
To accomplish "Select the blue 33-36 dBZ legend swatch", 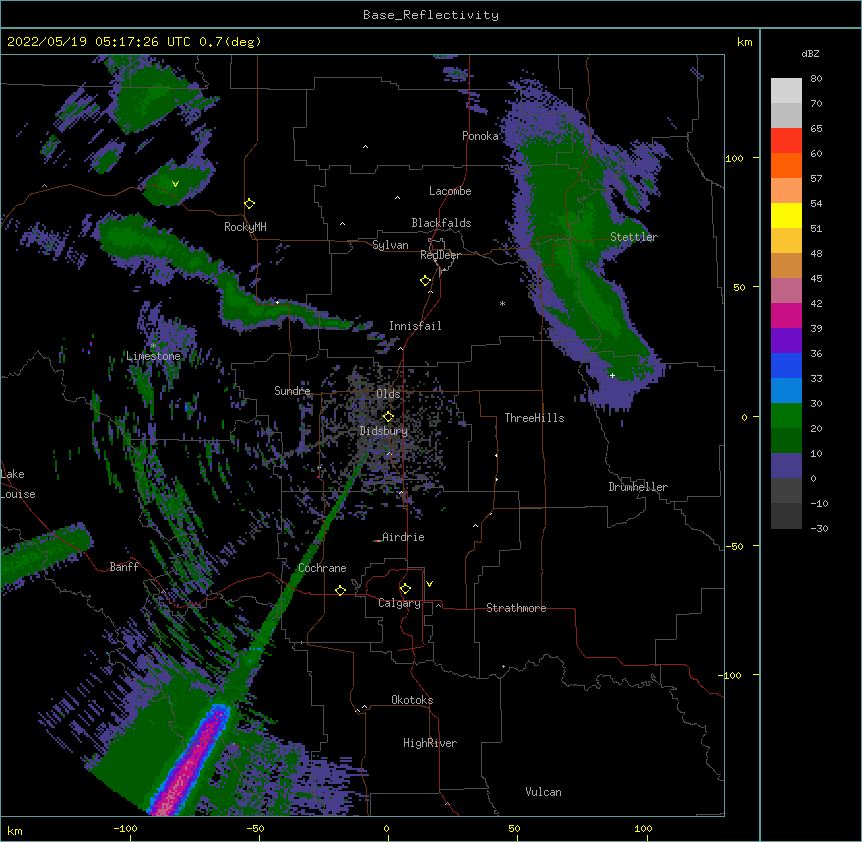I will tap(786, 365).
